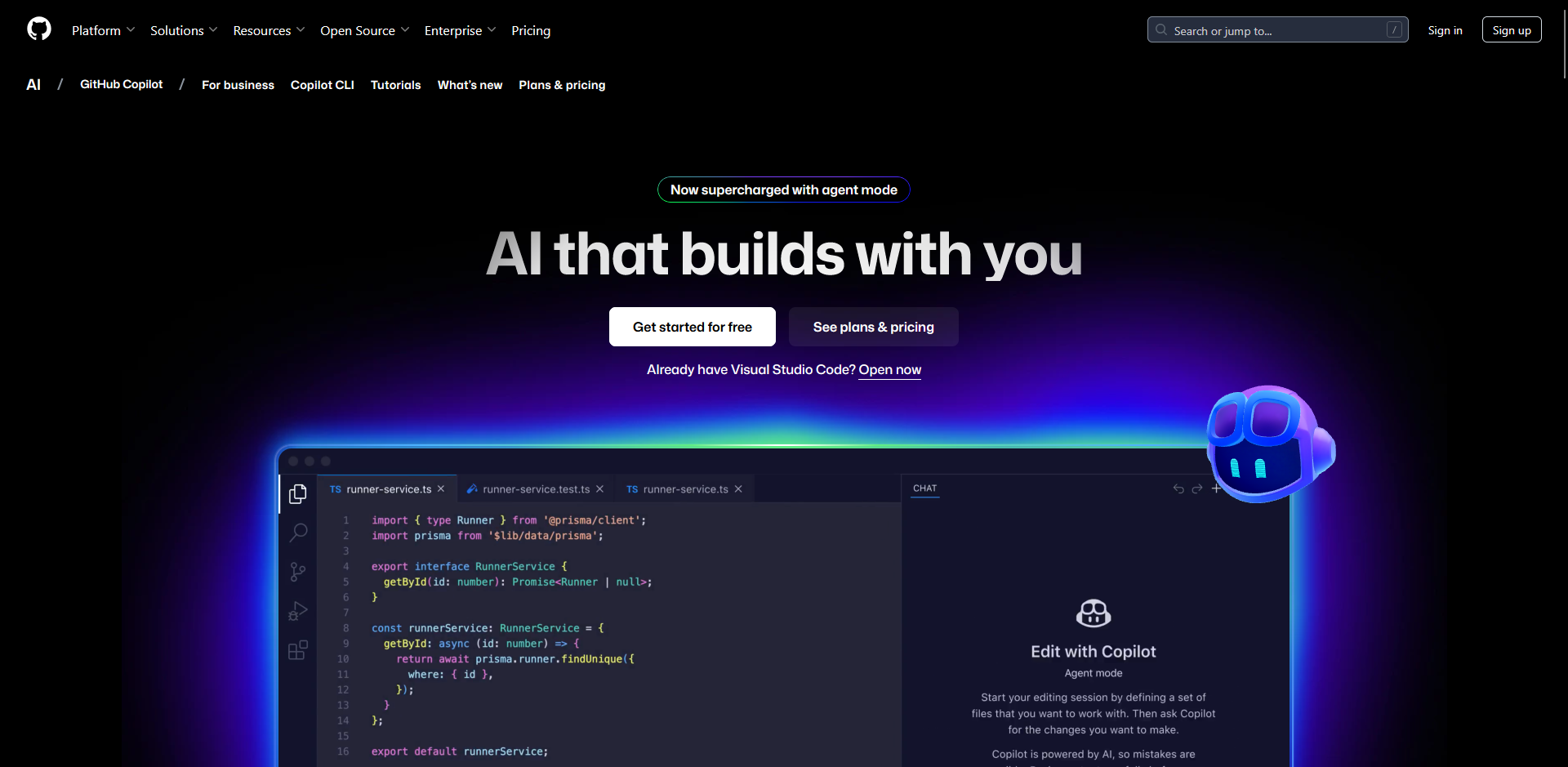Click Get started for free

(693, 327)
